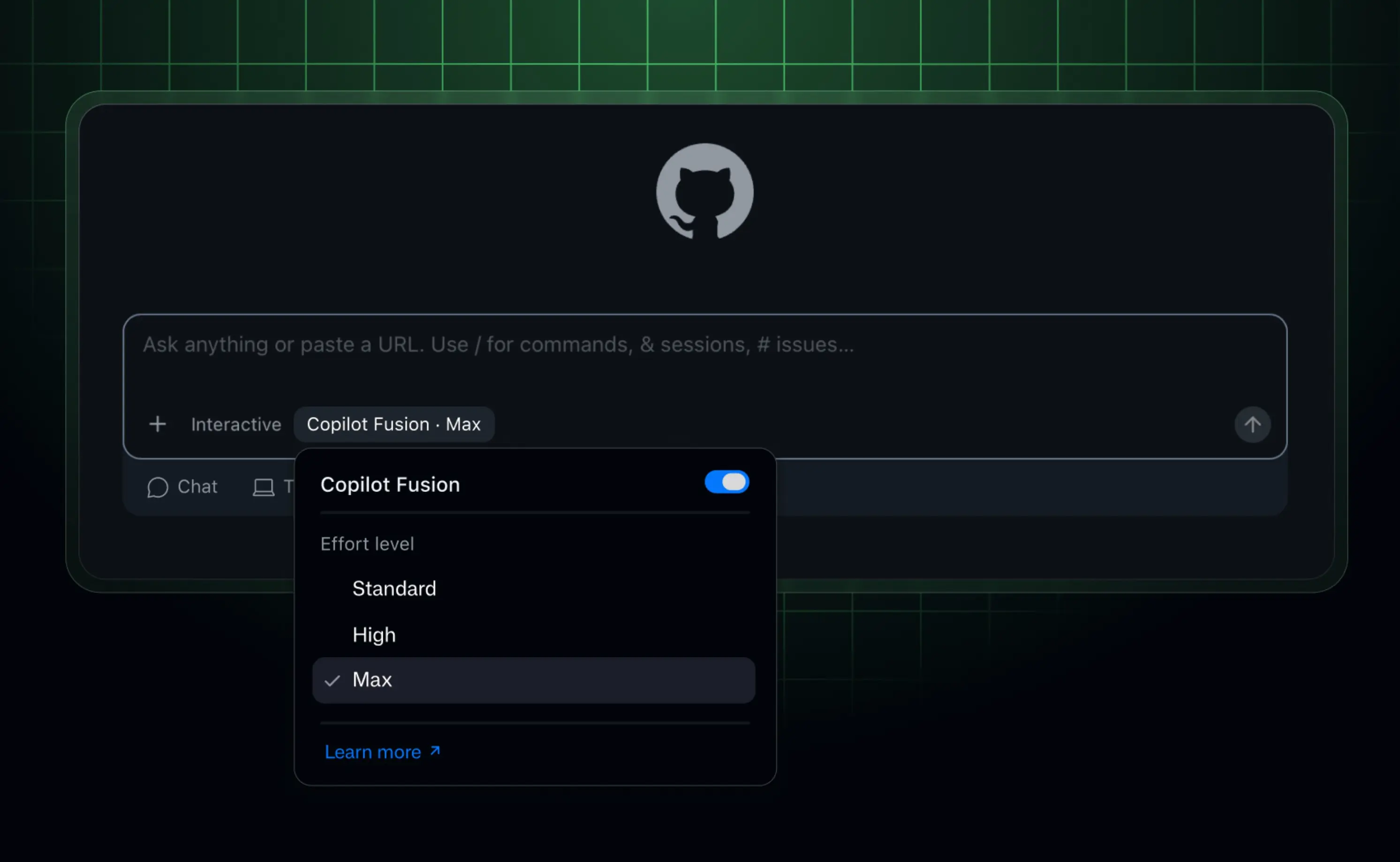Screen dimensions: 1400x862
Task: Click the Effort level heading text
Action: [367, 544]
